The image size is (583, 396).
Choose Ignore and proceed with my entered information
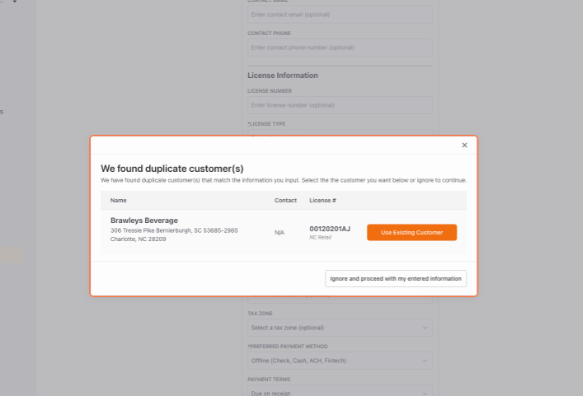(x=396, y=279)
